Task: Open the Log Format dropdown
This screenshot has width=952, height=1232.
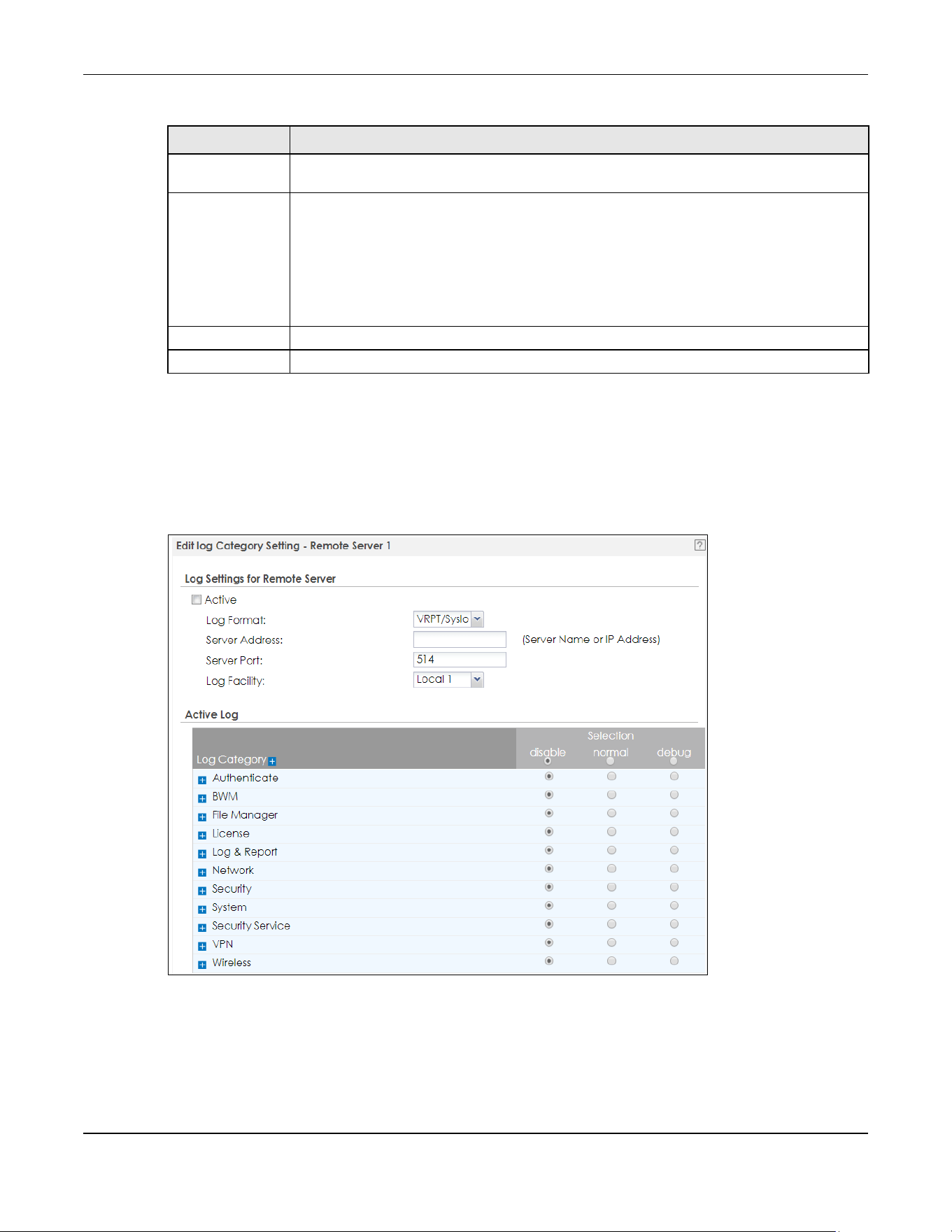Action: click(448, 619)
